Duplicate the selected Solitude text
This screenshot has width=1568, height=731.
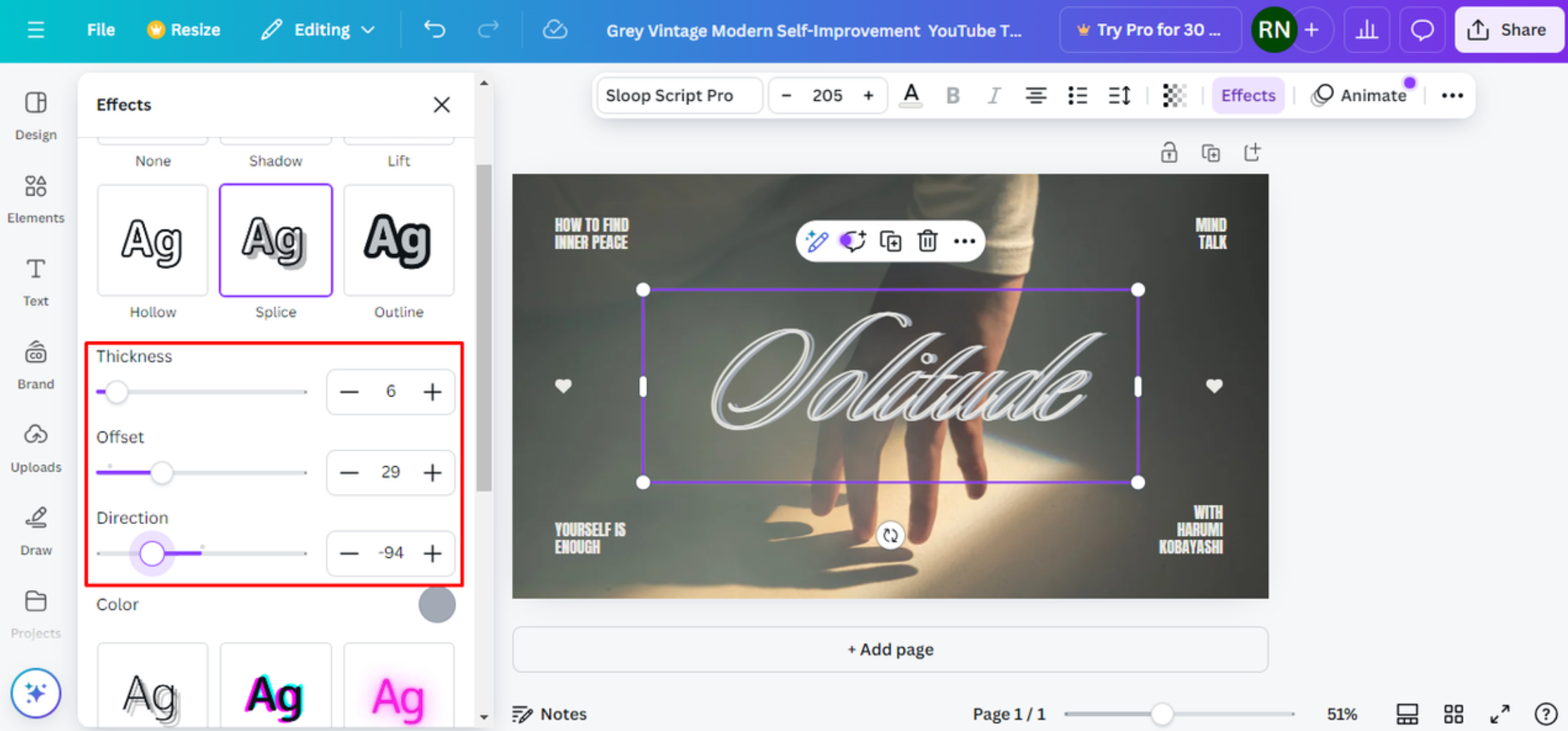click(x=890, y=241)
